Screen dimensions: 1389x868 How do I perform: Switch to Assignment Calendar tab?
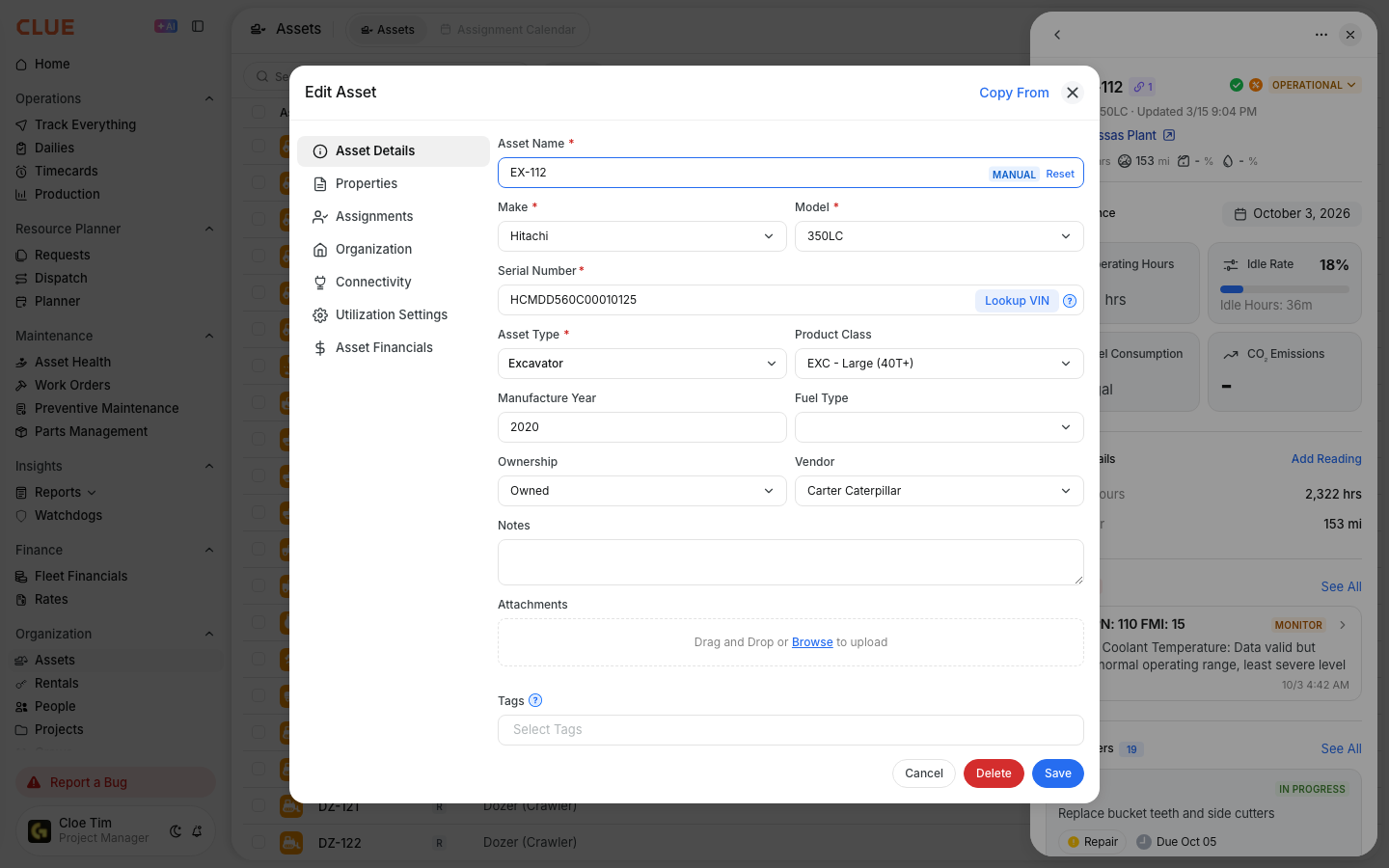(x=508, y=30)
